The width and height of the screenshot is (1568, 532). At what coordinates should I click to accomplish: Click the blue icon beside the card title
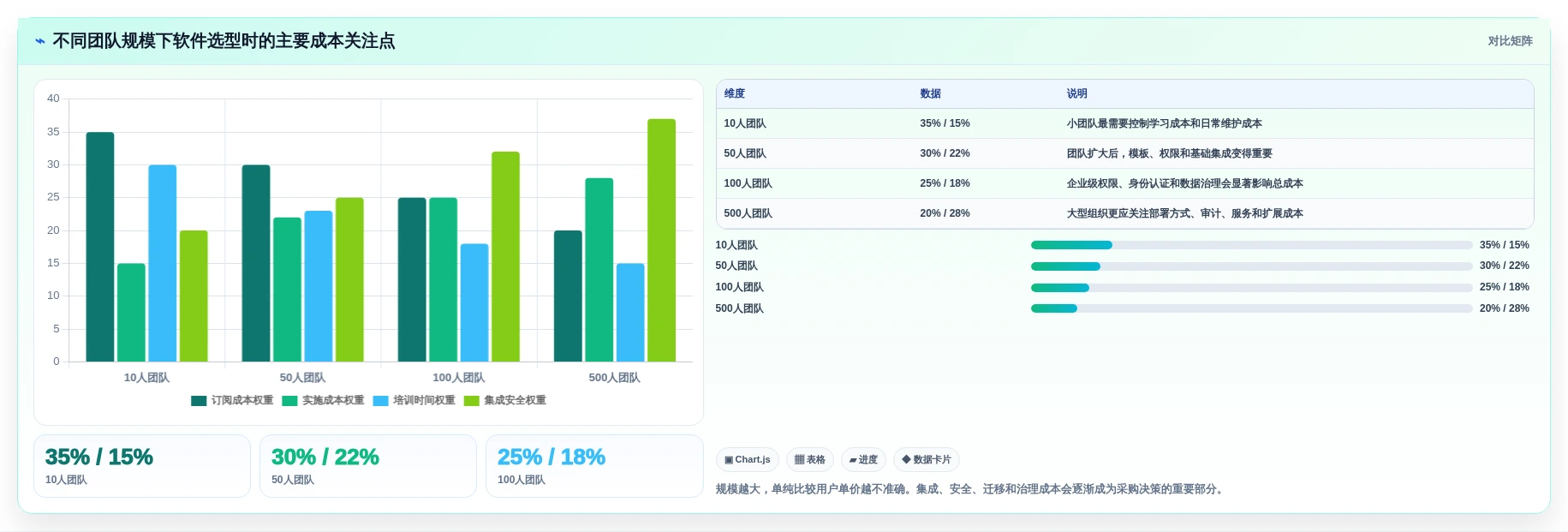click(x=40, y=41)
